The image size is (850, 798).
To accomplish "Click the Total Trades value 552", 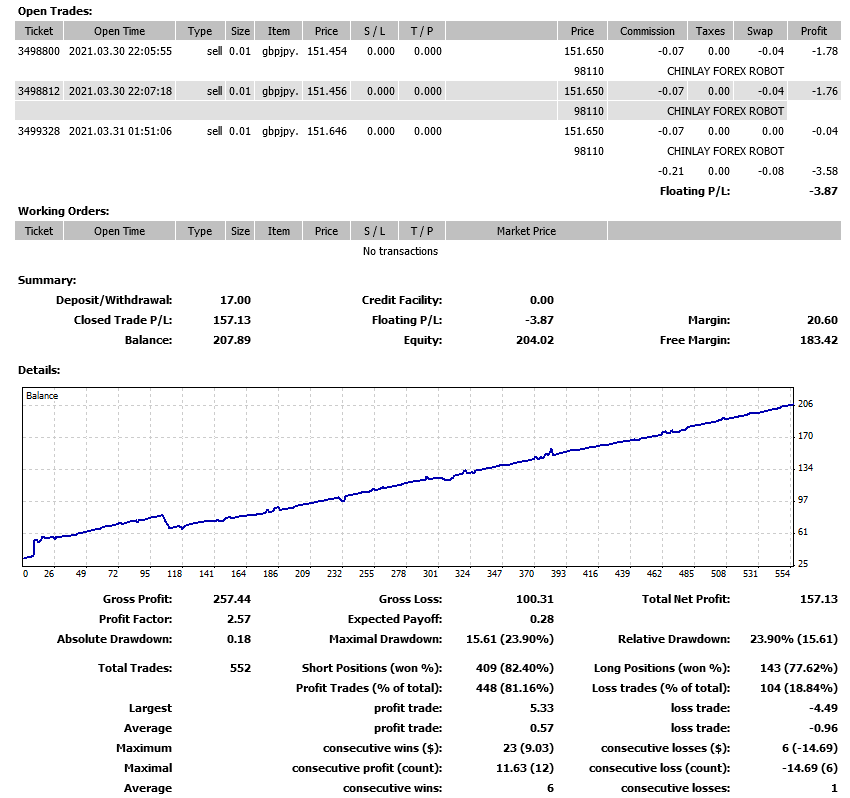I will (x=238, y=668).
